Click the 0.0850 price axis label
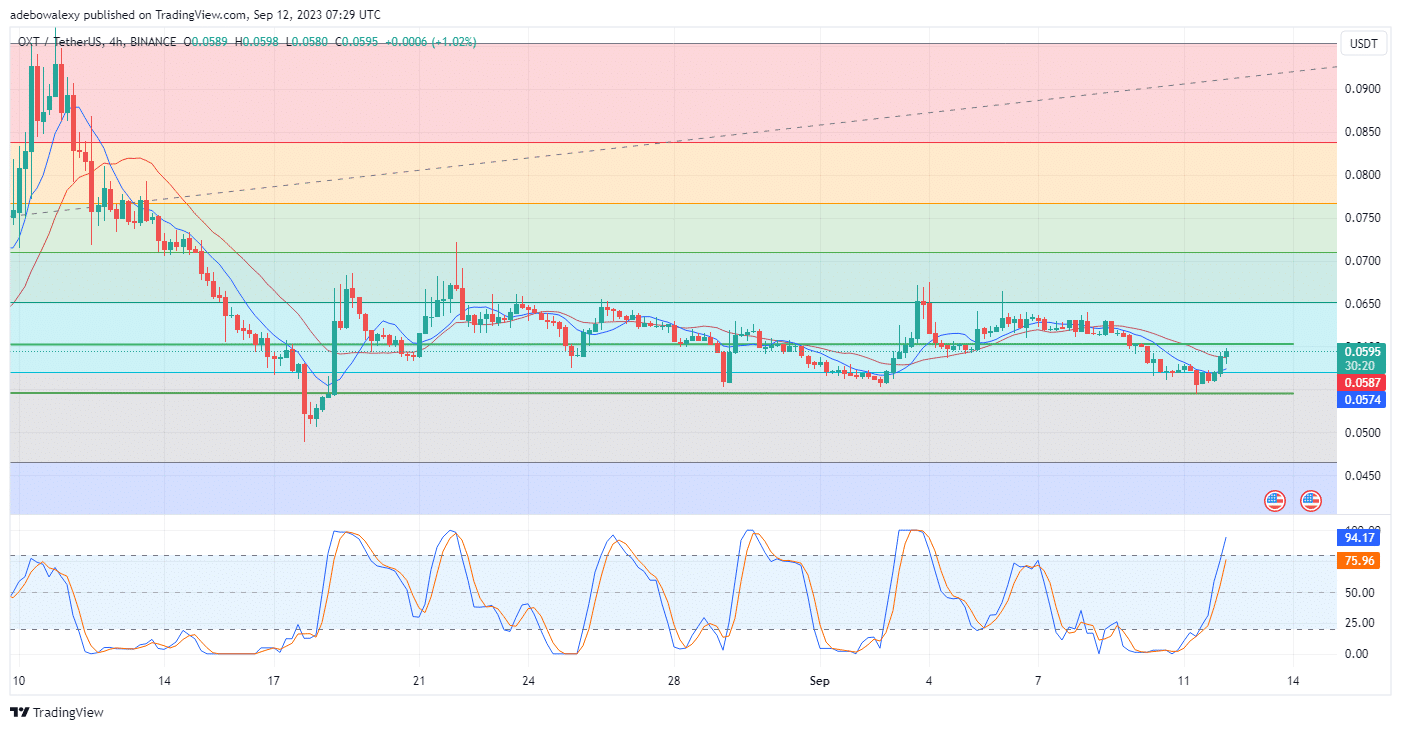 click(1361, 132)
